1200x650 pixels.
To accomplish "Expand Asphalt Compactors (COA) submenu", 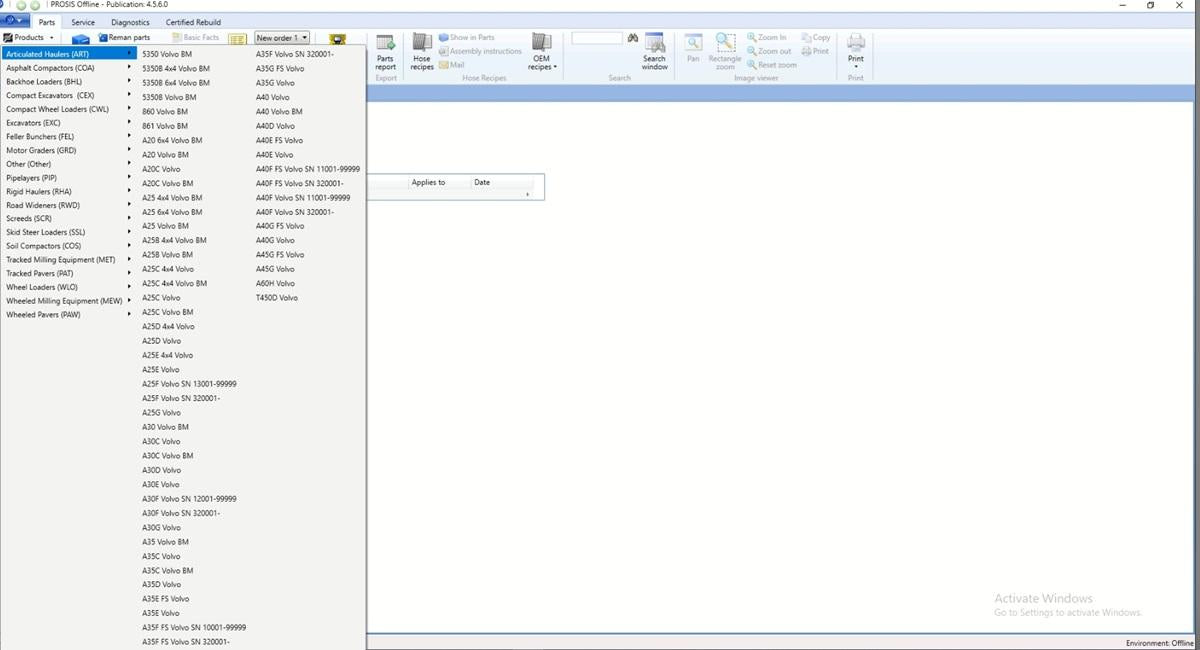I will (x=68, y=68).
